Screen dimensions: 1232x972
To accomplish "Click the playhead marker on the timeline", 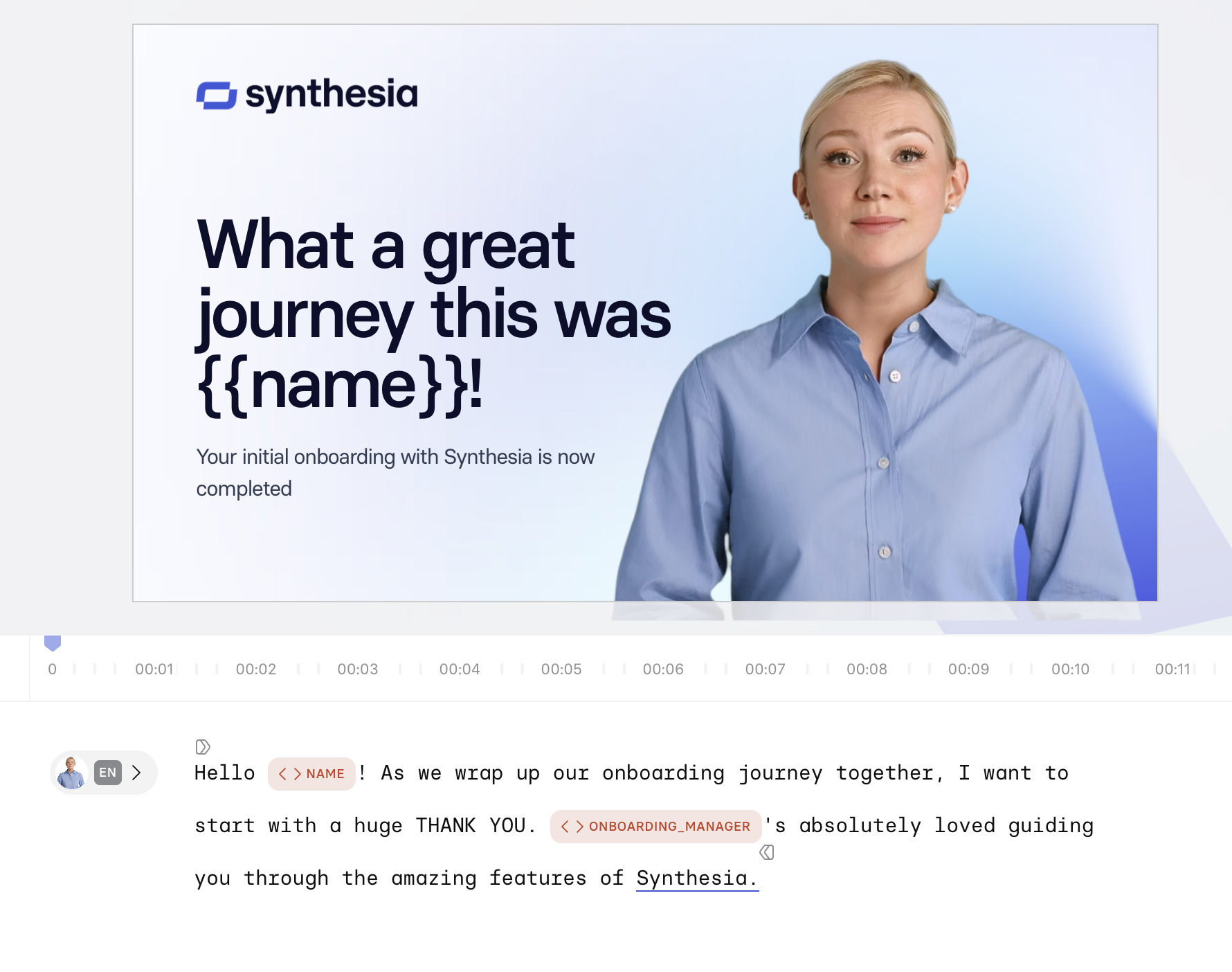I will click(x=53, y=643).
